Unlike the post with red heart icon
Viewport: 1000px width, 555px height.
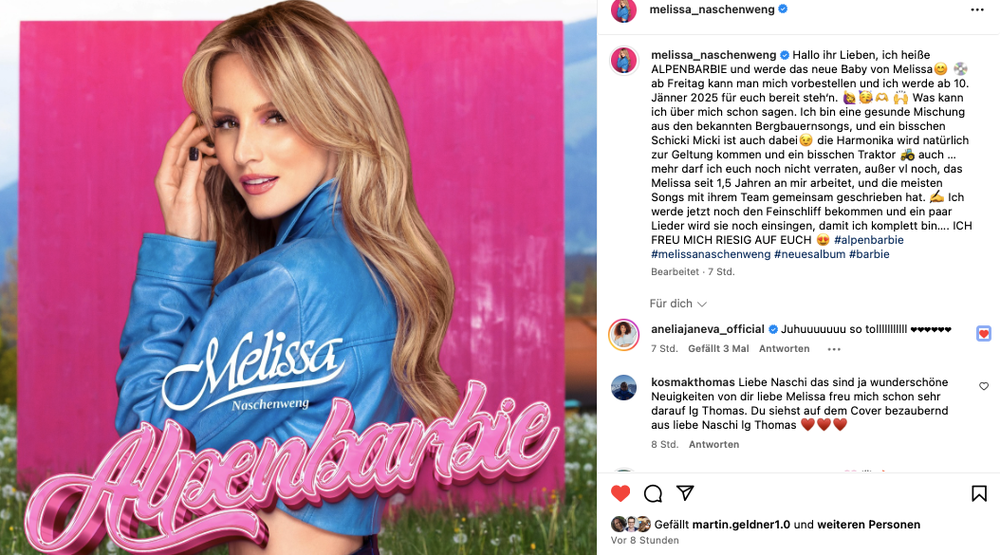pyautogui.click(x=621, y=493)
